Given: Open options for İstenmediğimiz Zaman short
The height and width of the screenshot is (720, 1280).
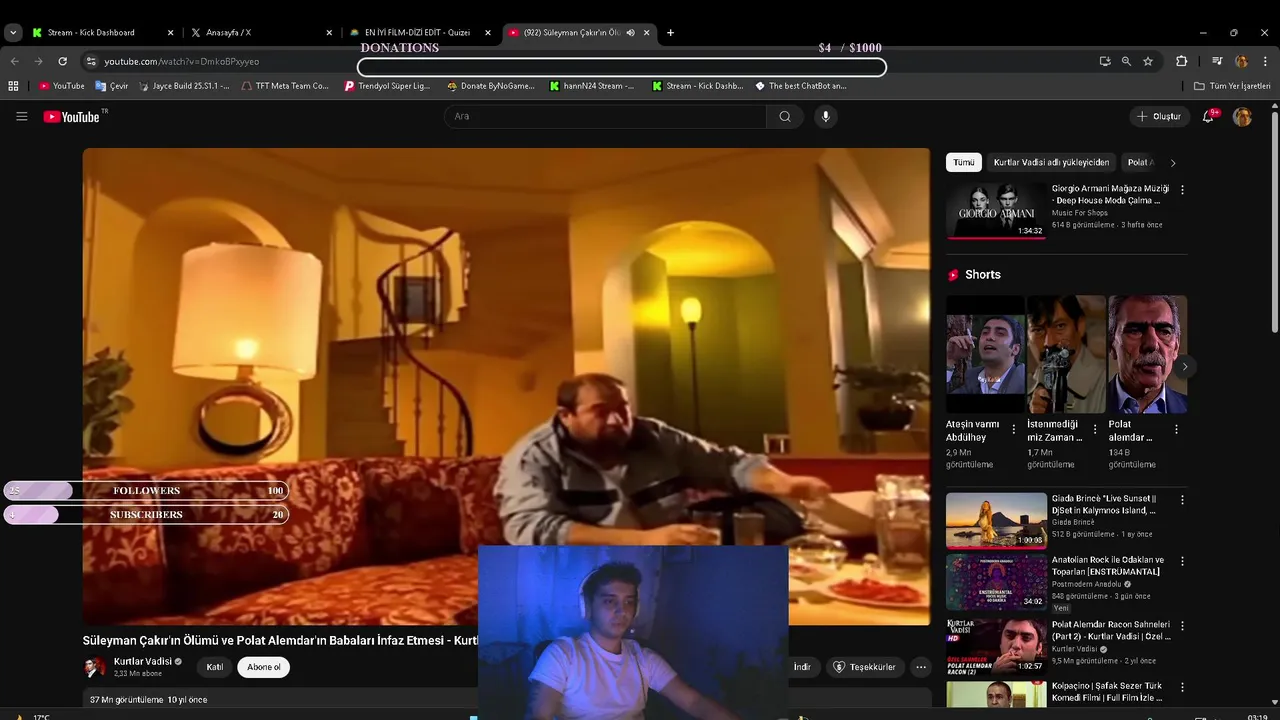Looking at the screenshot, I should (1095, 429).
